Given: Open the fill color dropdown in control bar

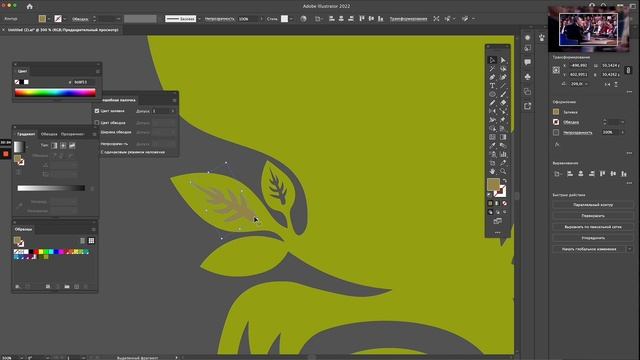Looking at the screenshot, I should coord(49,19).
